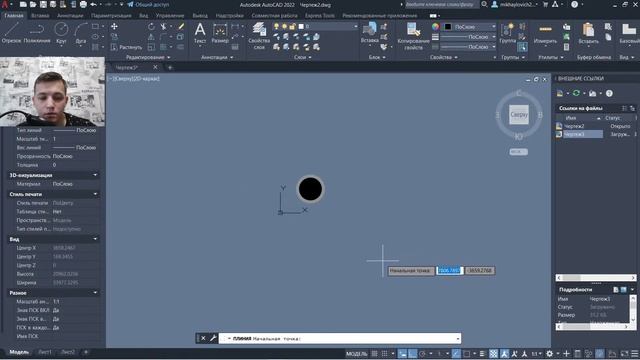Click the Растянуть stretch tool
This screenshot has height=360, width=640.
point(126,47)
